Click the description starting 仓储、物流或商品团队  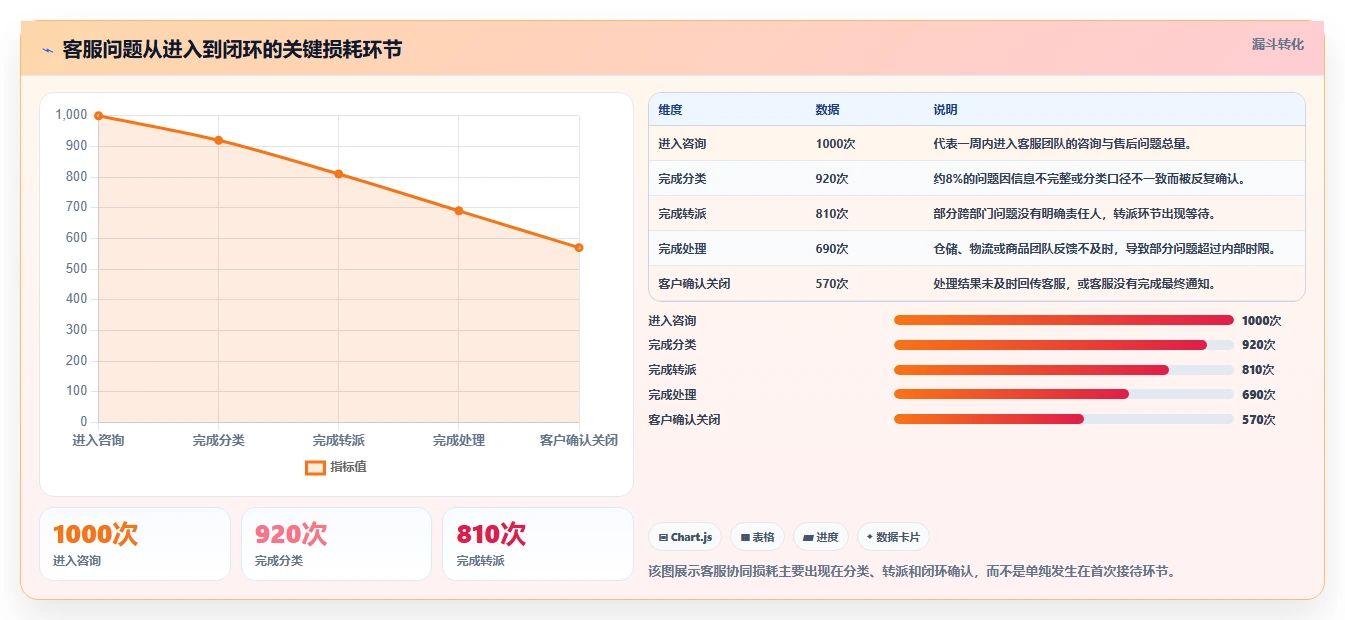click(1105, 249)
